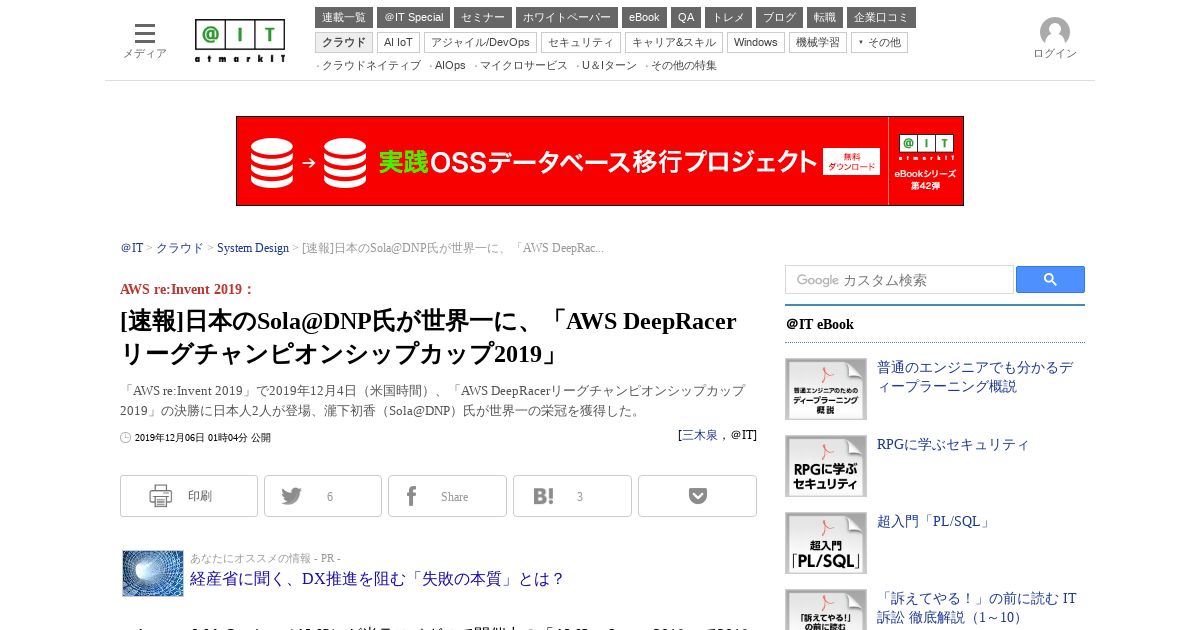1200x630 pixels.
Task: Select the クラウド category tab
Action: pos(344,42)
